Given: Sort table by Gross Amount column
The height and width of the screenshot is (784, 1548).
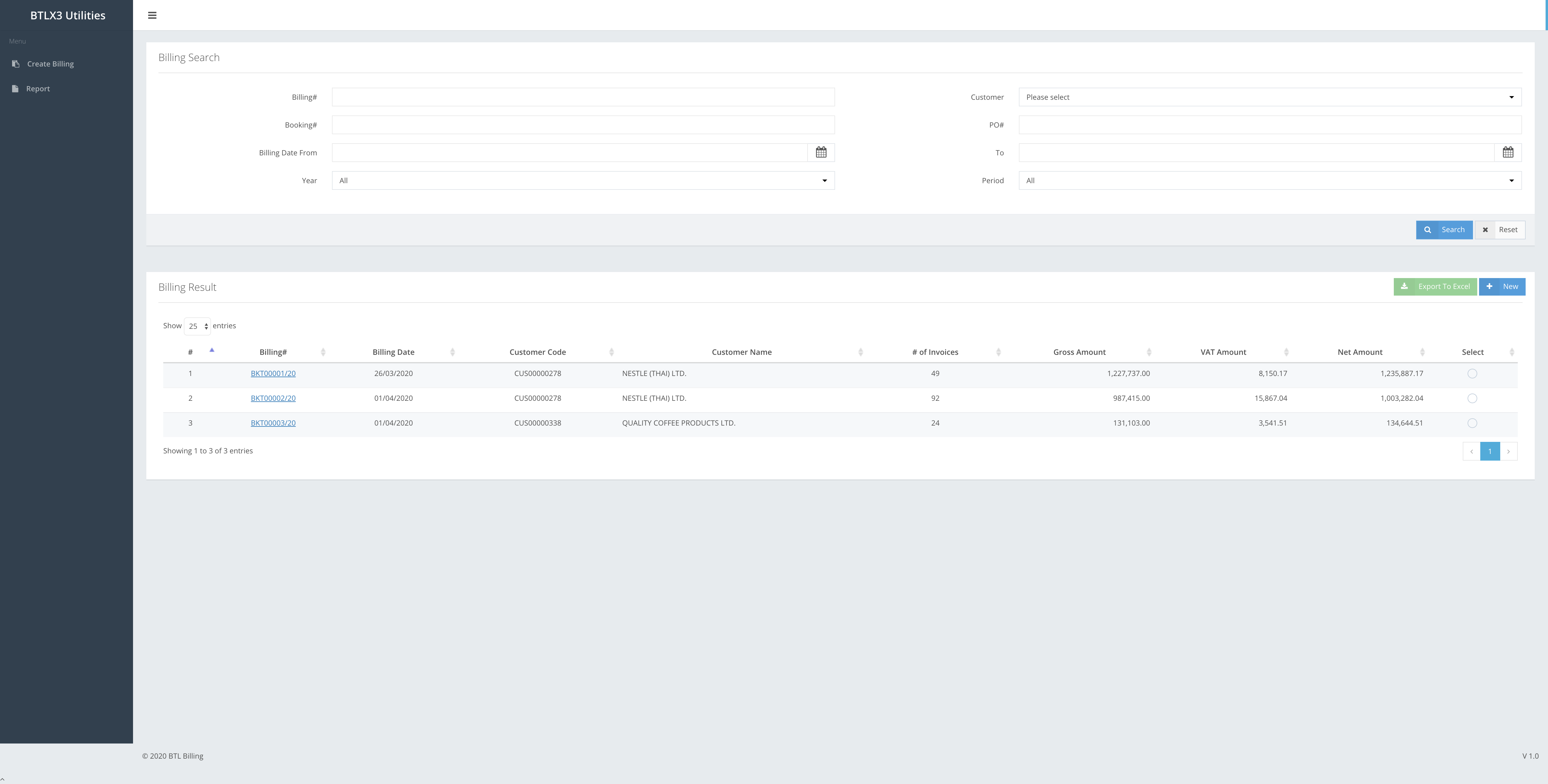Looking at the screenshot, I should [x=1080, y=352].
